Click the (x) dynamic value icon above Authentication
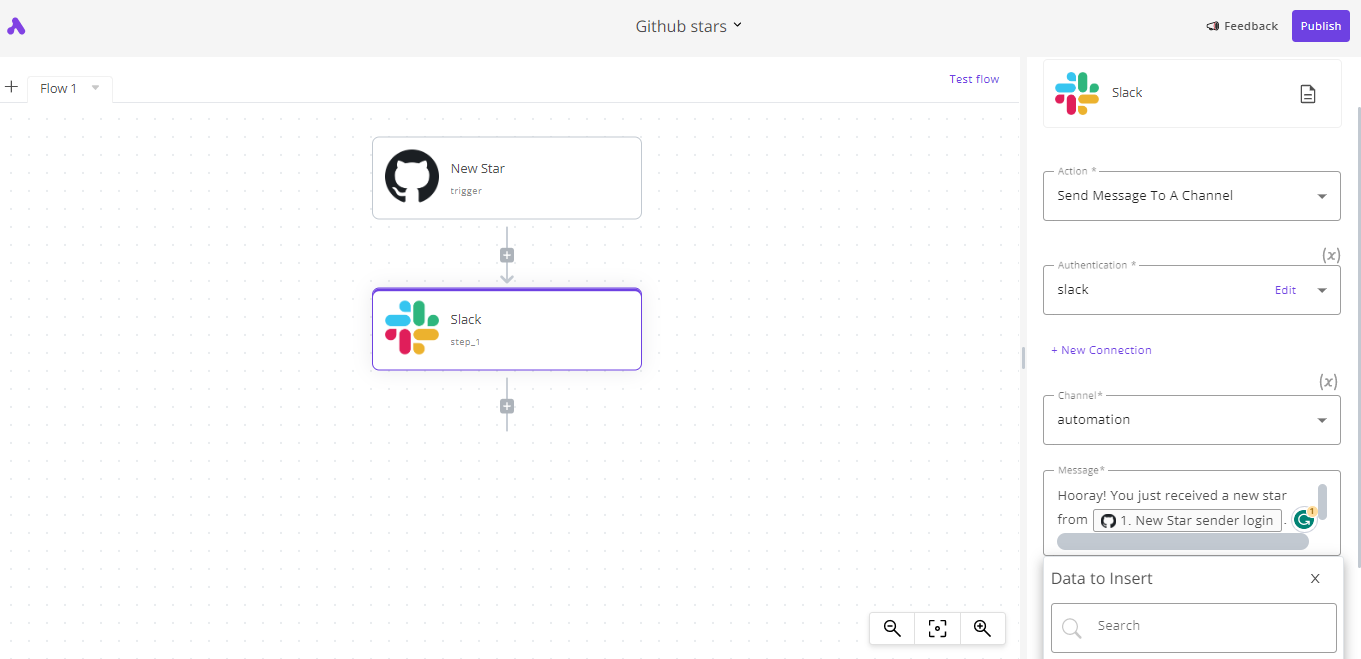This screenshot has height=659, width=1361. [1331, 255]
